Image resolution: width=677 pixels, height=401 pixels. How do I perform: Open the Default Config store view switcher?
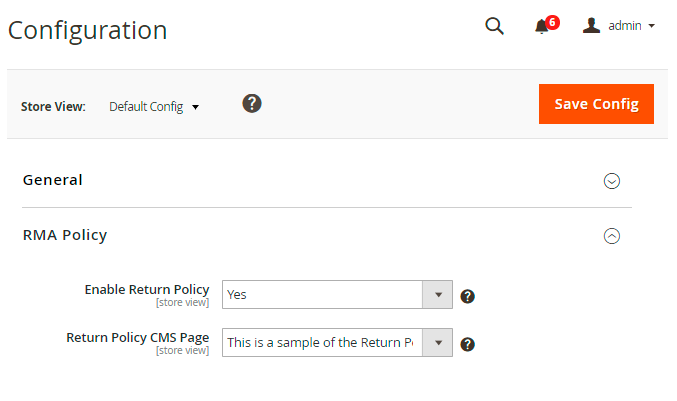[154, 106]
